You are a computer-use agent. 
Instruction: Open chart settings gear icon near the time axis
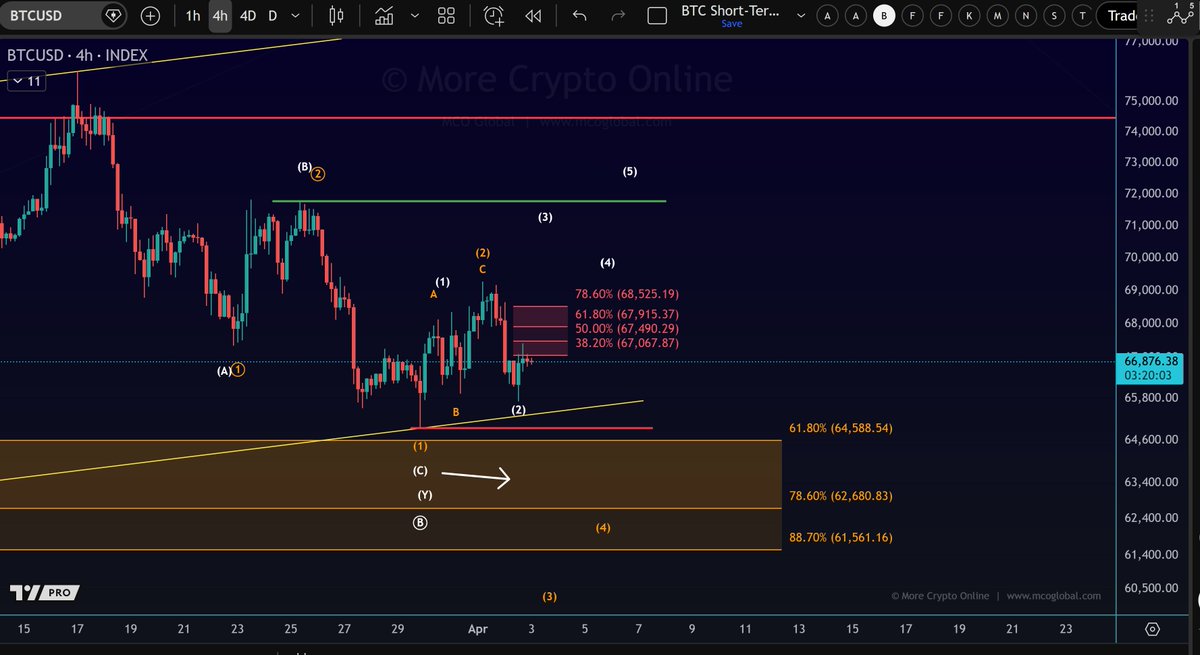click(x=1152, y=629)
